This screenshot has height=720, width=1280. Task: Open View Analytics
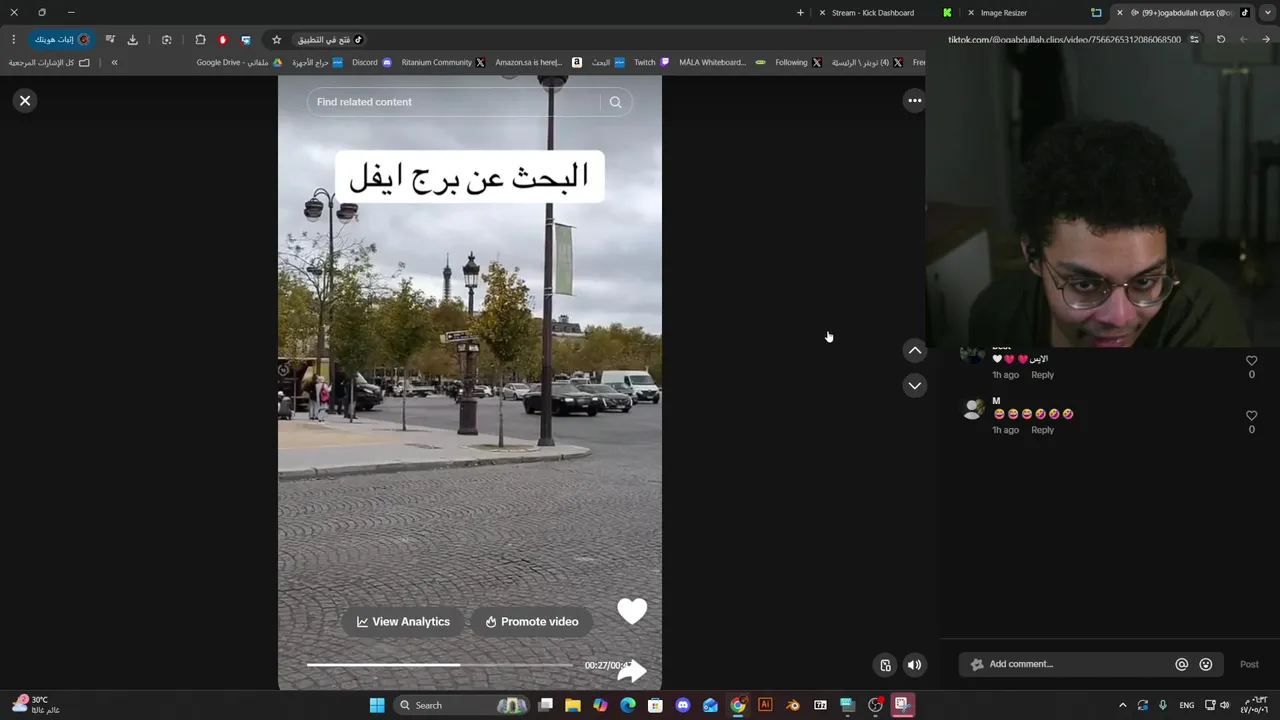[x=403, y=622]
